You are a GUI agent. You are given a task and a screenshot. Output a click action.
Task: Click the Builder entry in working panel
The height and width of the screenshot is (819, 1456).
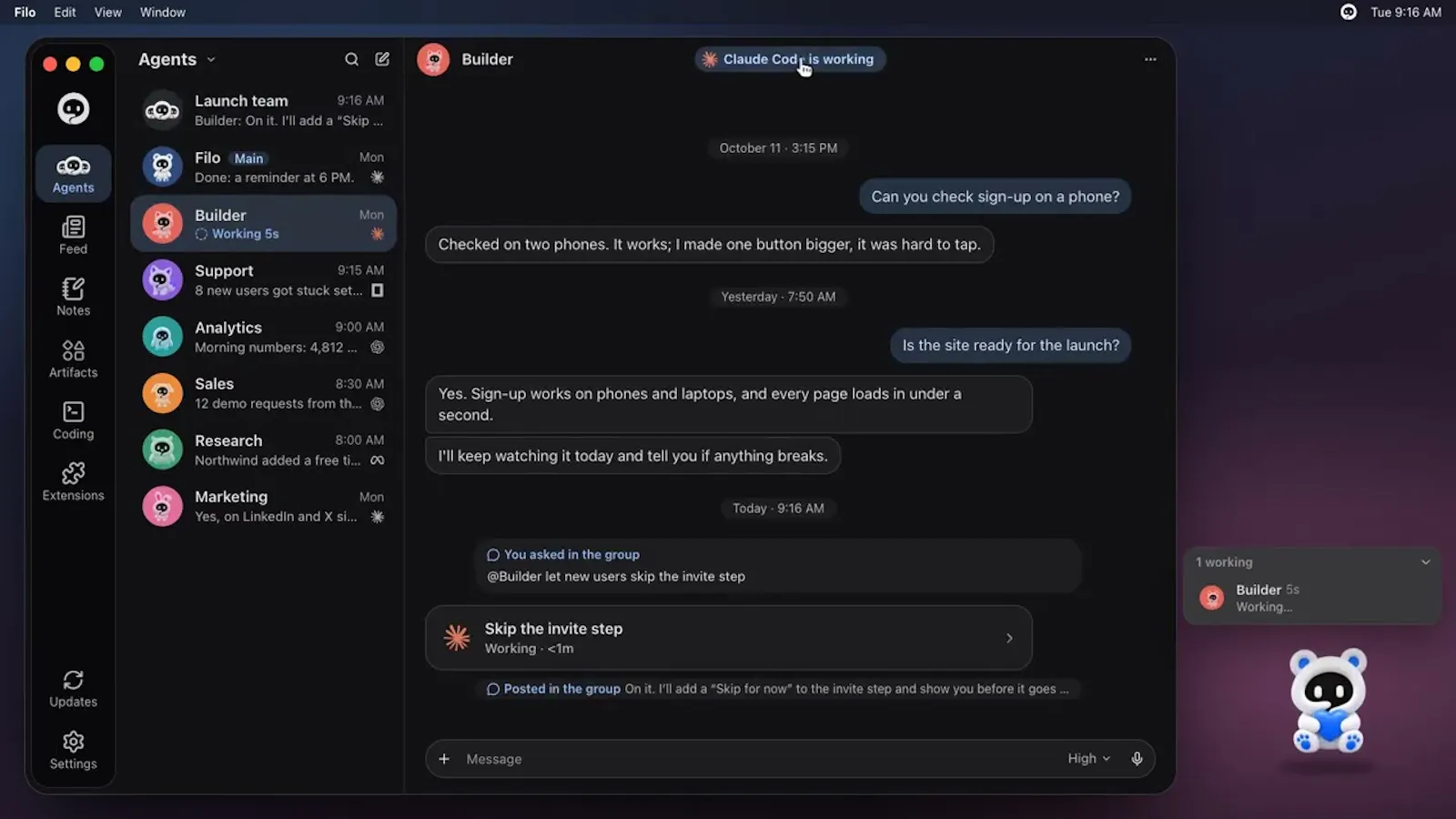pos(1312,598)
